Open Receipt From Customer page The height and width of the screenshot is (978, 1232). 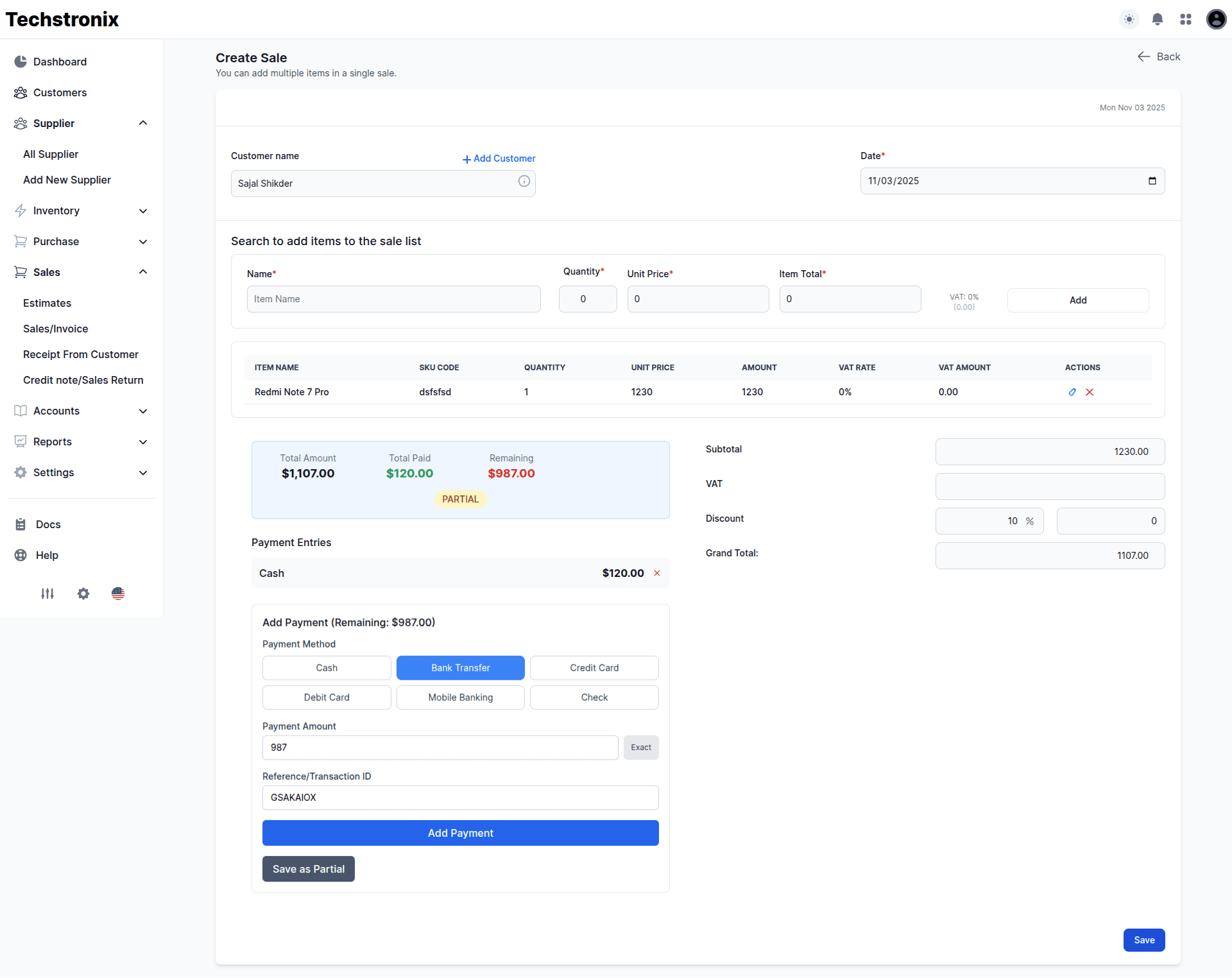(81, 354)
